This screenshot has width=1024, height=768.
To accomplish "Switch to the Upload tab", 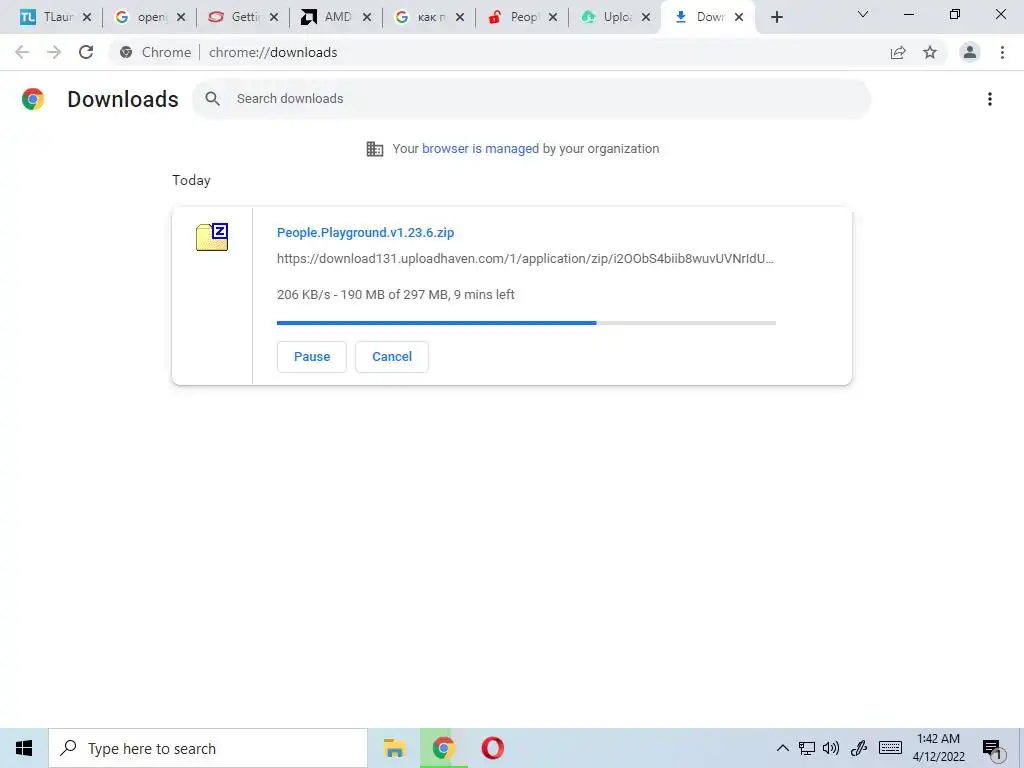I will click(x=616, y=17).
